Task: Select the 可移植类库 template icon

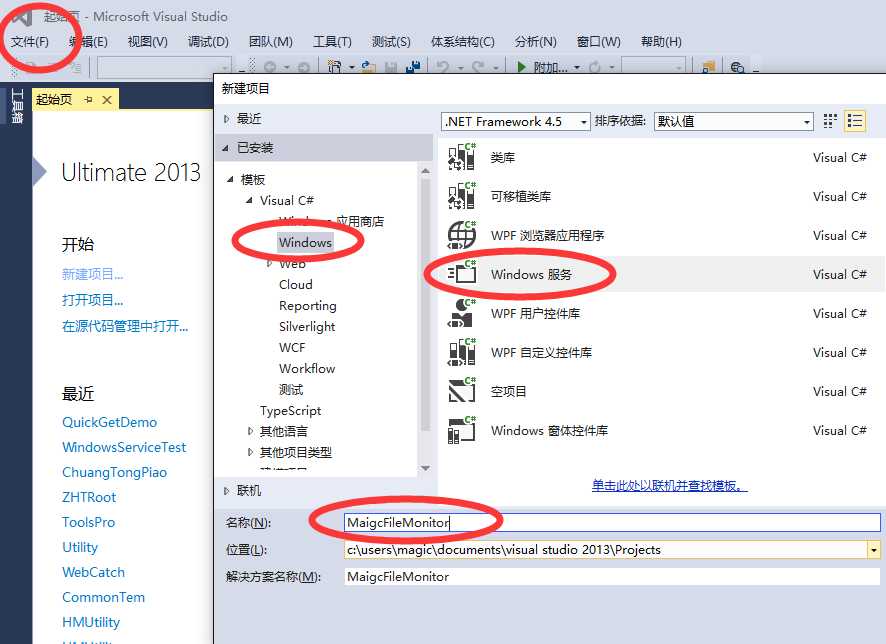Action: pyautogui.click(x=462, y=196)
